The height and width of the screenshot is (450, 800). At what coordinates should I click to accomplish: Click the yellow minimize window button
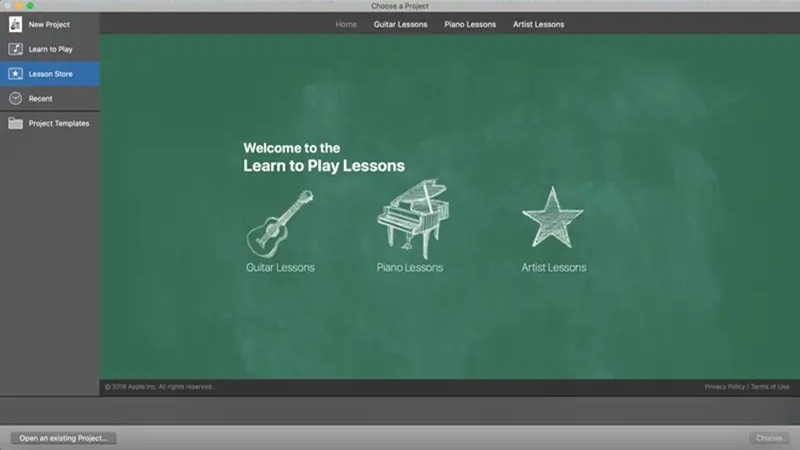point(19,6)
